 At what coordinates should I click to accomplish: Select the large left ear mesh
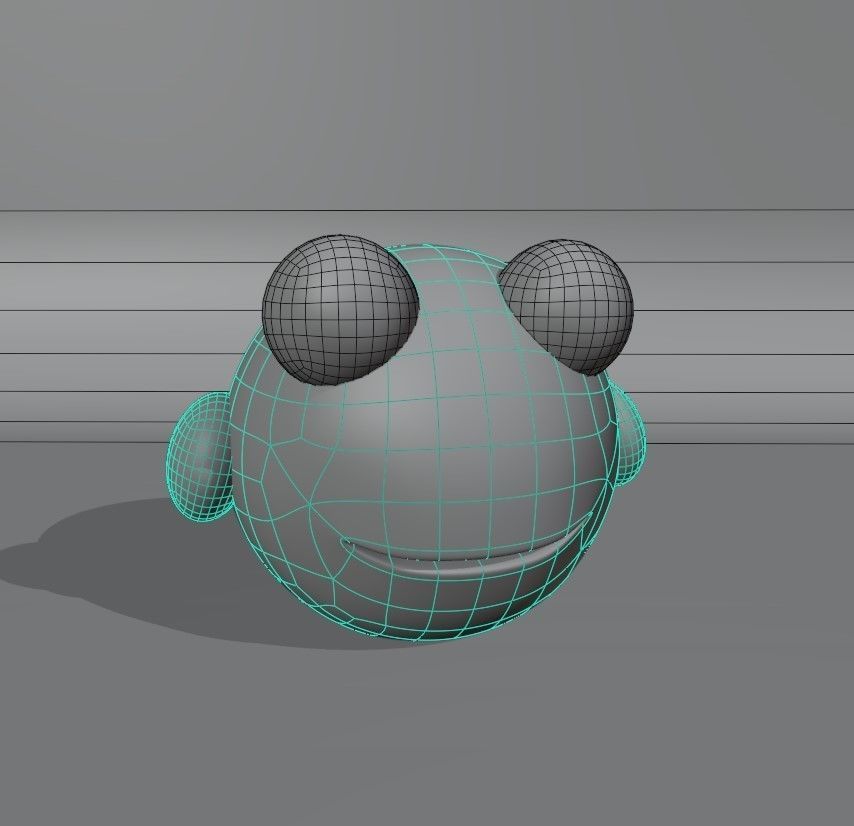pos(200,456)
